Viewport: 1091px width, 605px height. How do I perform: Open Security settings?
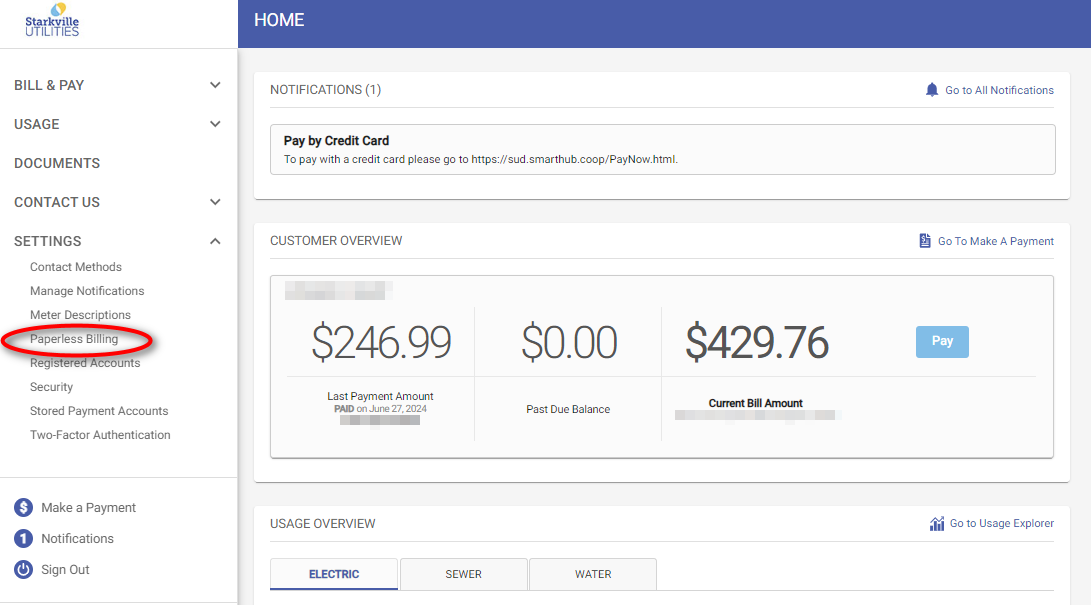pyautogui.click(x=51, y=387)
